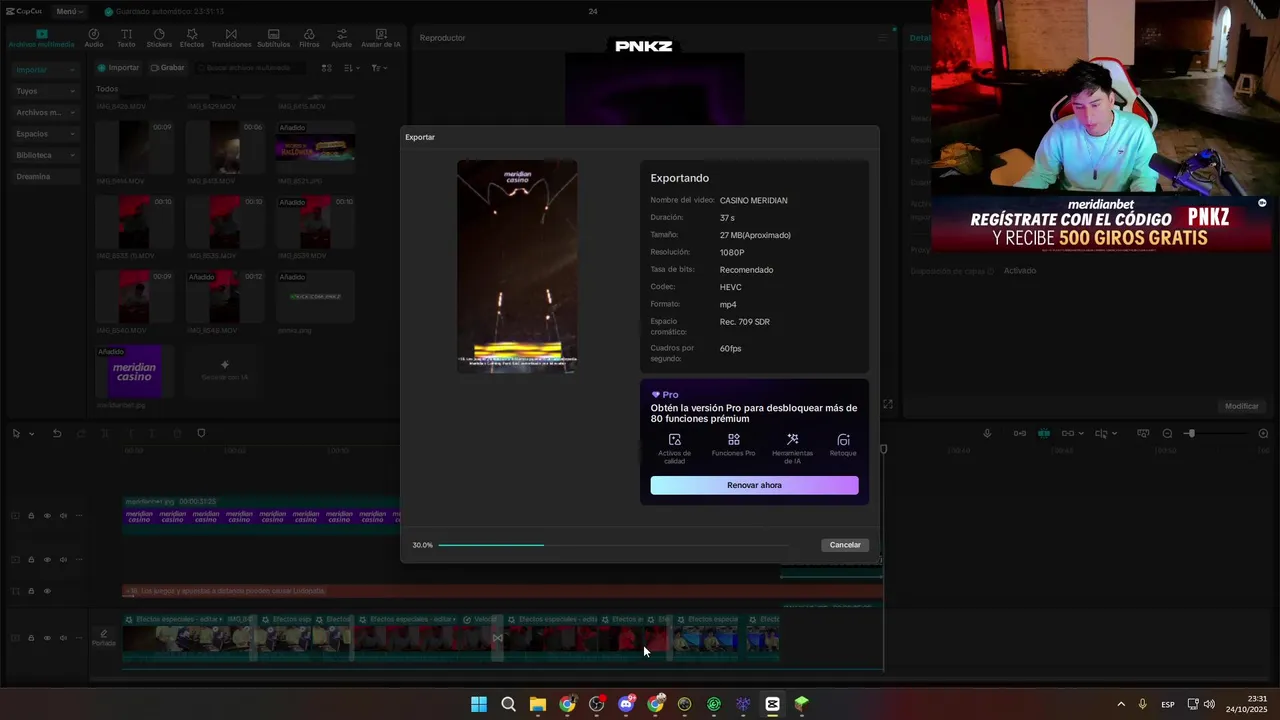Open the Texto tab
This screenshot has height=720, width=1280.
coord(126,38)
